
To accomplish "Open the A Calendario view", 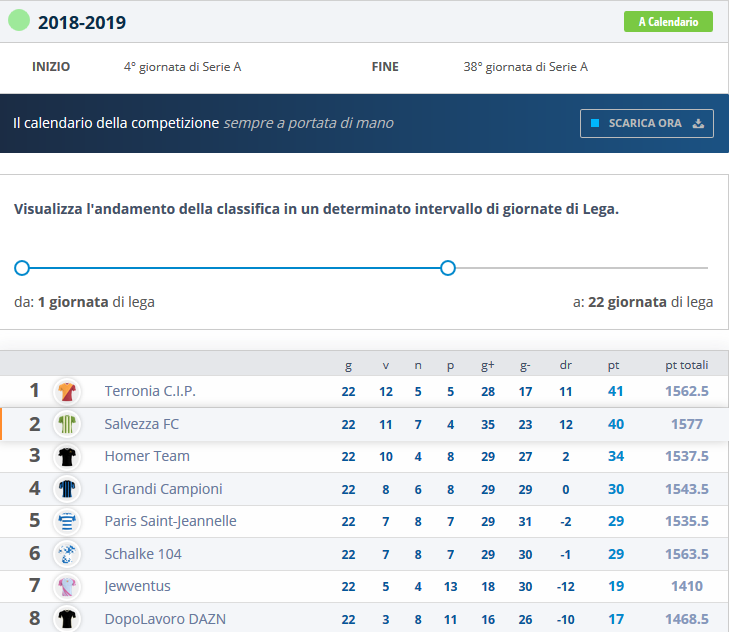I will 668,22.
